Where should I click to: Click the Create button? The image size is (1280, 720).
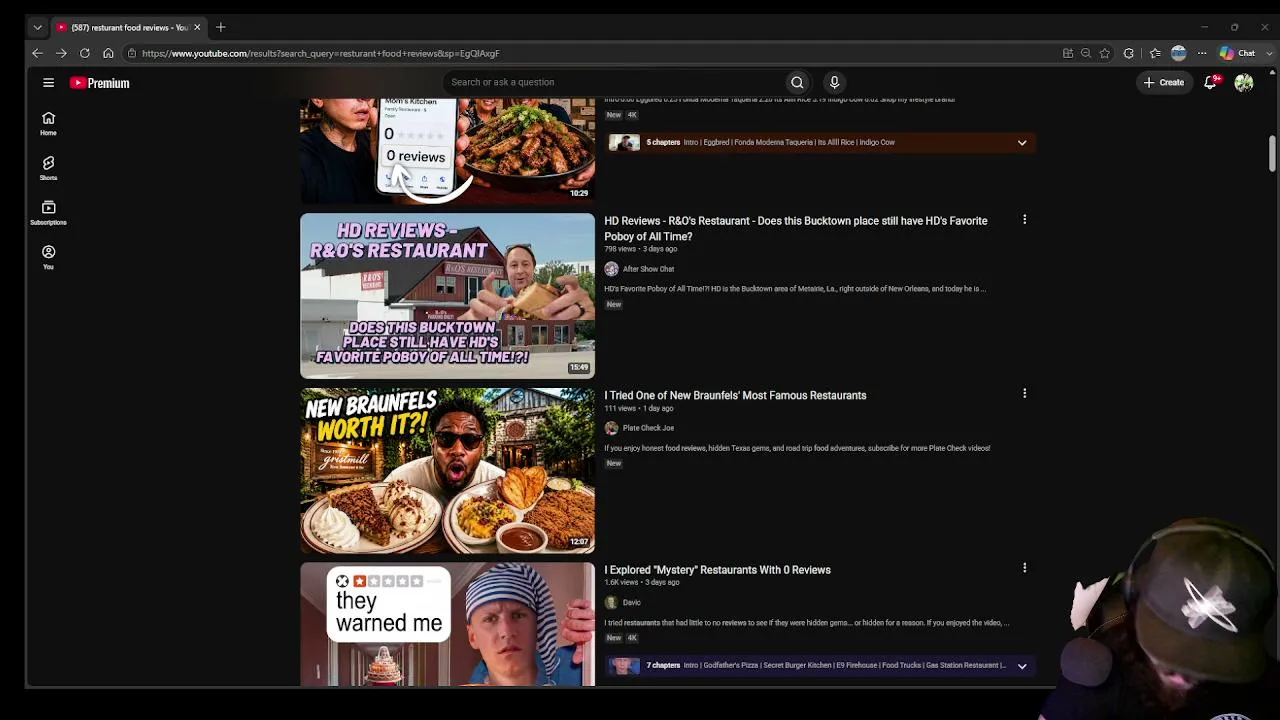(x=1164, y=82)
